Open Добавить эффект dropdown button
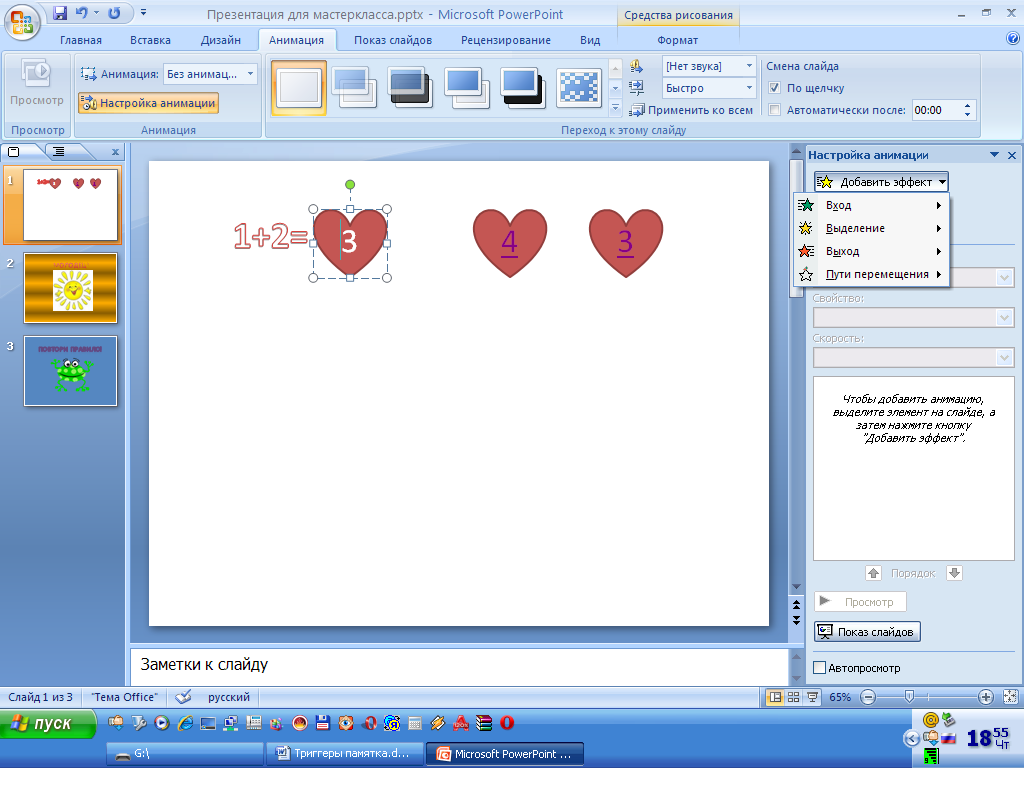The height and width of the screenshot is (811, 1024). coord(881,182)
